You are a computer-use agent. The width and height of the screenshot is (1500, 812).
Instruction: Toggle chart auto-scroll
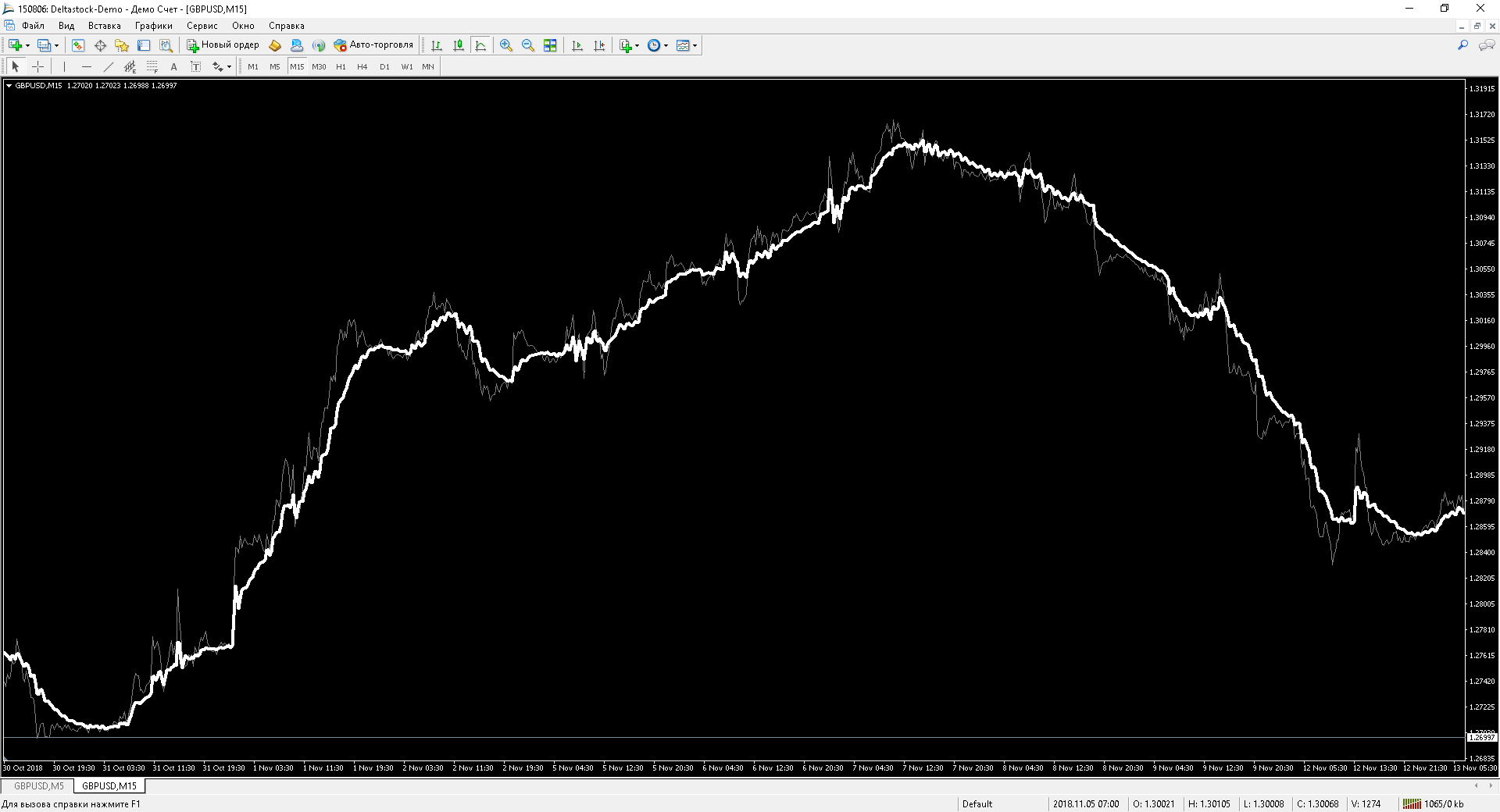[577, 45]
